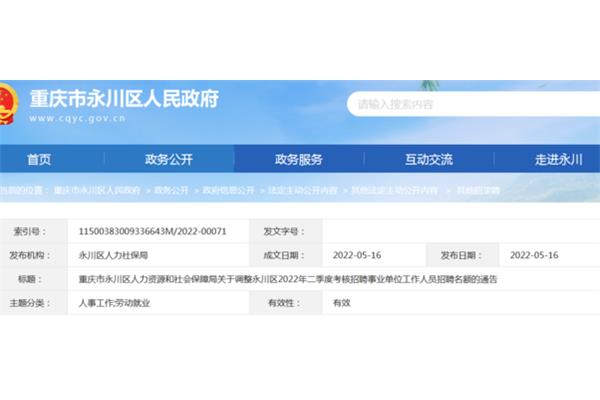Click the last breadcrumb item 其他招录聘

click(x=478, y=190)
